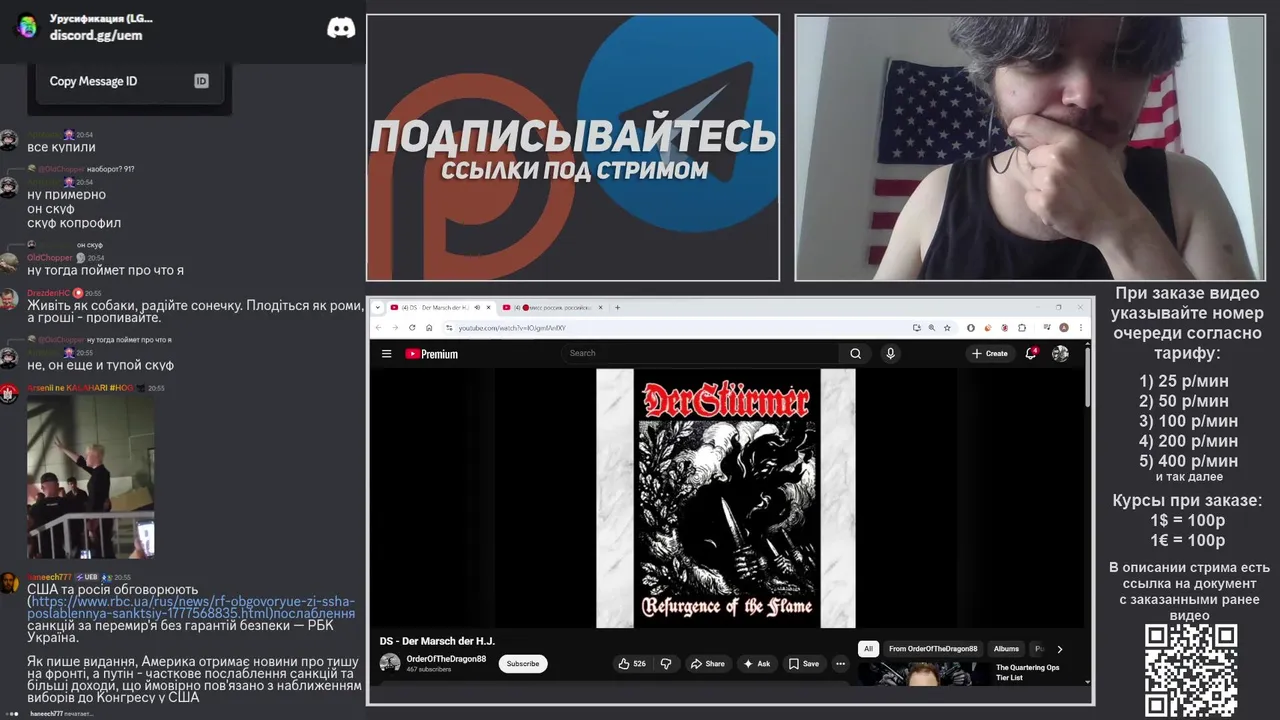Image resolution: width=1280 pixels, height=720 pixels.
Task: Choose Copy Message ID context menu entry
Action: point(129,81)
